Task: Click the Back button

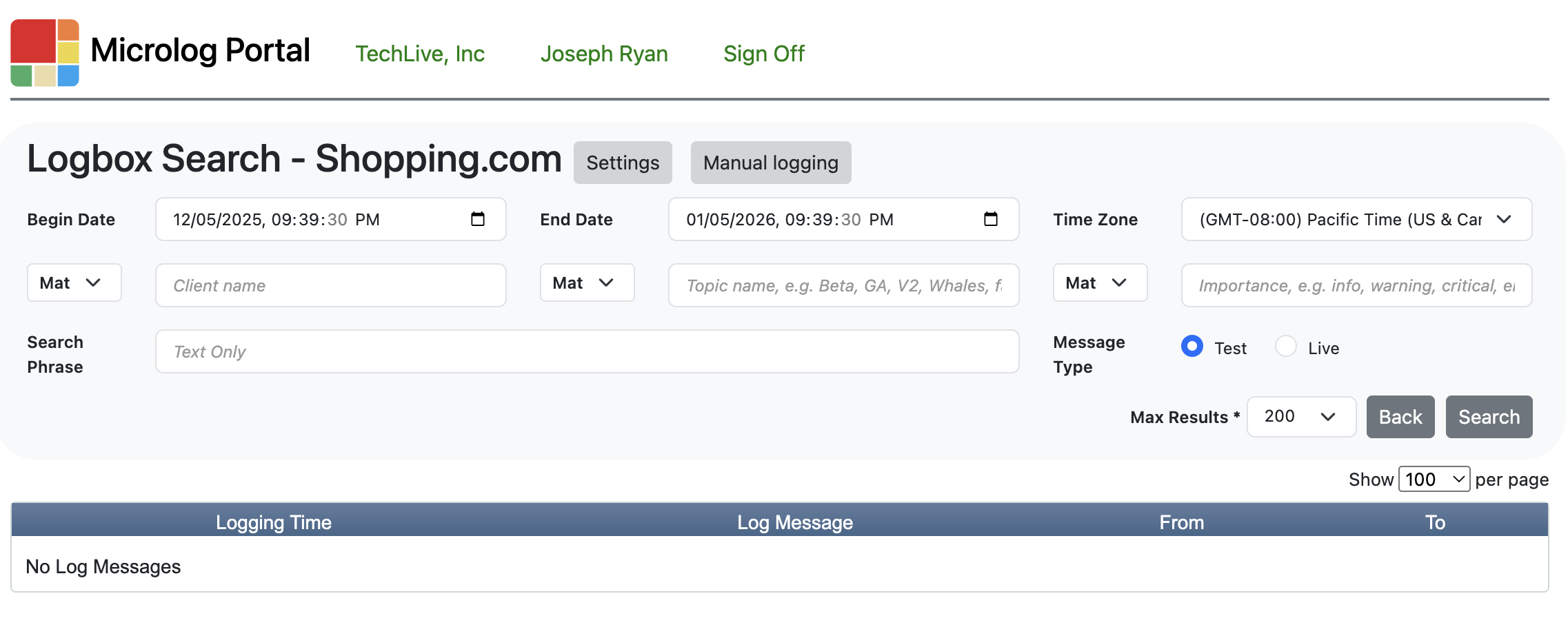Action: (x=1400, y=417)
